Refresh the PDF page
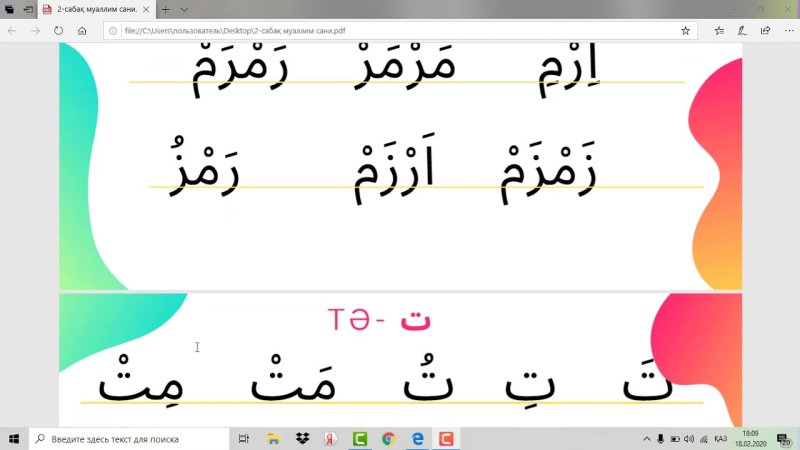 coord(59,31)
